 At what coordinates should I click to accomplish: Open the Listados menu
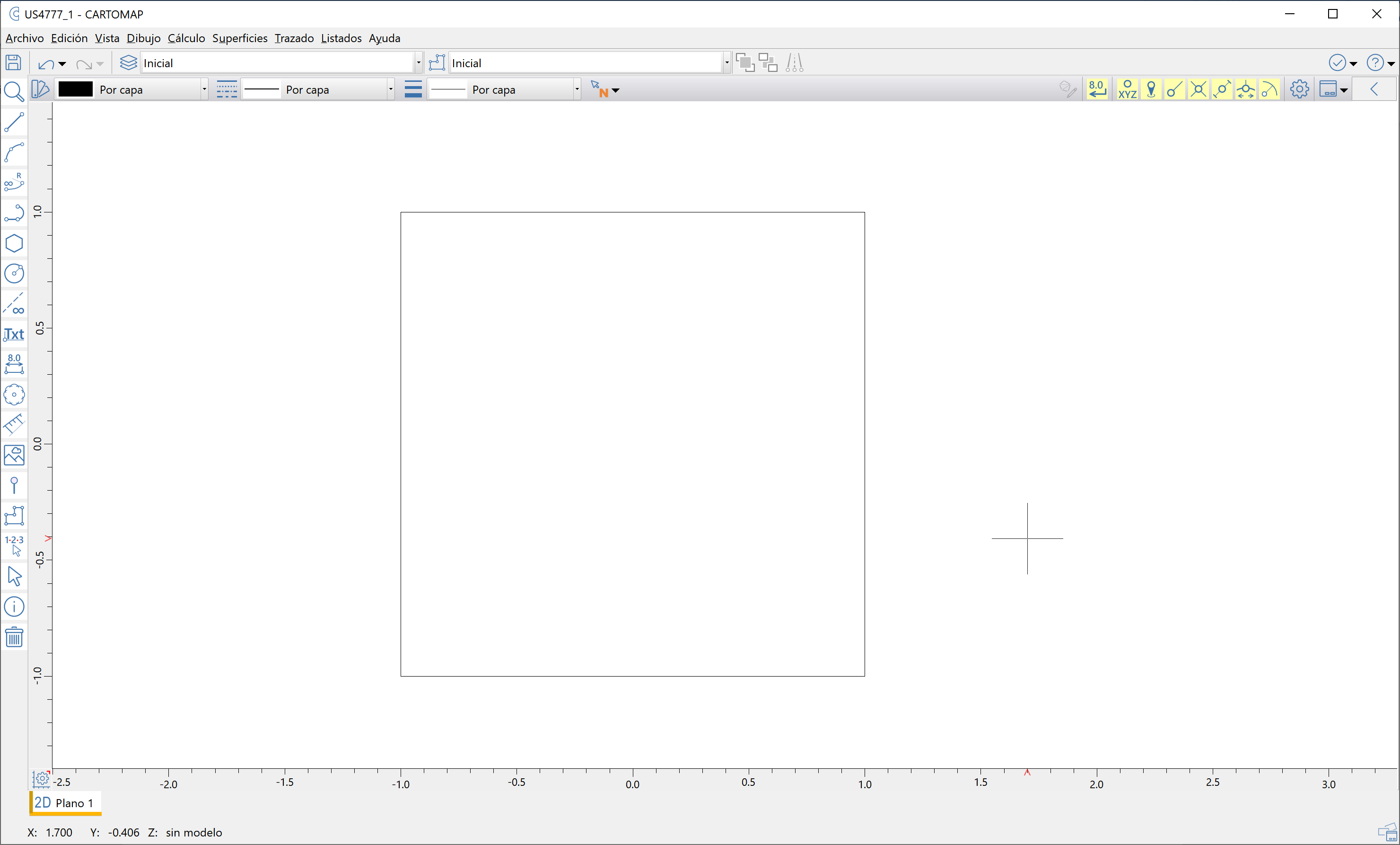tap(341, 38)
